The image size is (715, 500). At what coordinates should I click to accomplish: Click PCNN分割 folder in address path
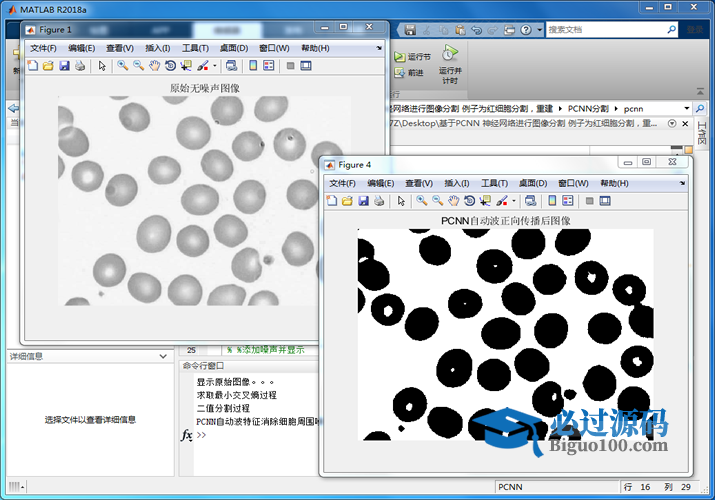pos(588,108)
